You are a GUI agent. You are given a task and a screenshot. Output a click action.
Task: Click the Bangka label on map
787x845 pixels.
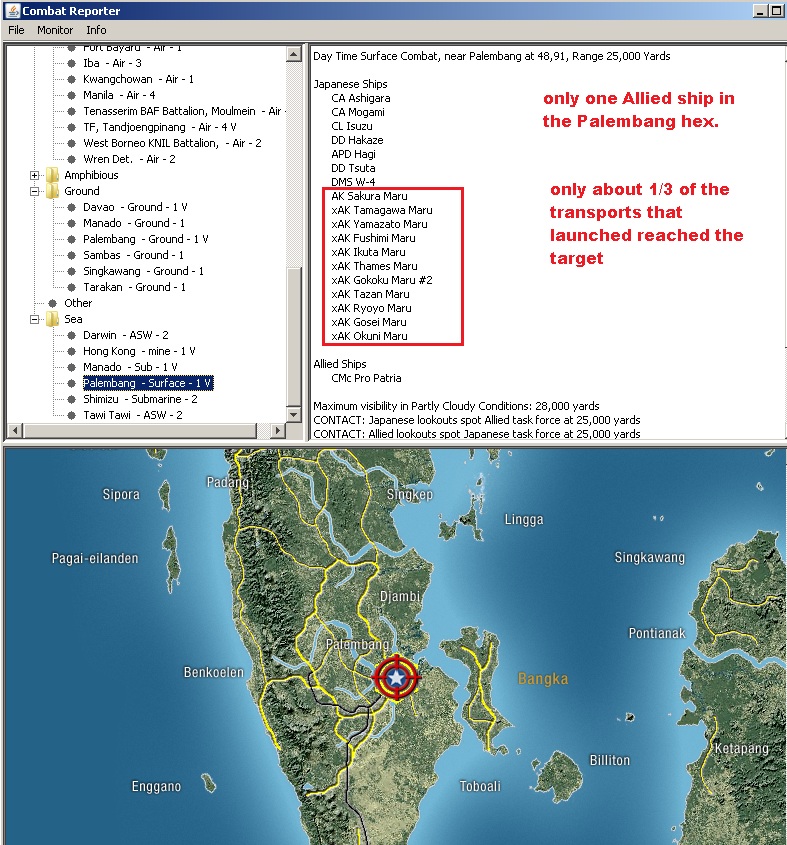click(543, 678)
